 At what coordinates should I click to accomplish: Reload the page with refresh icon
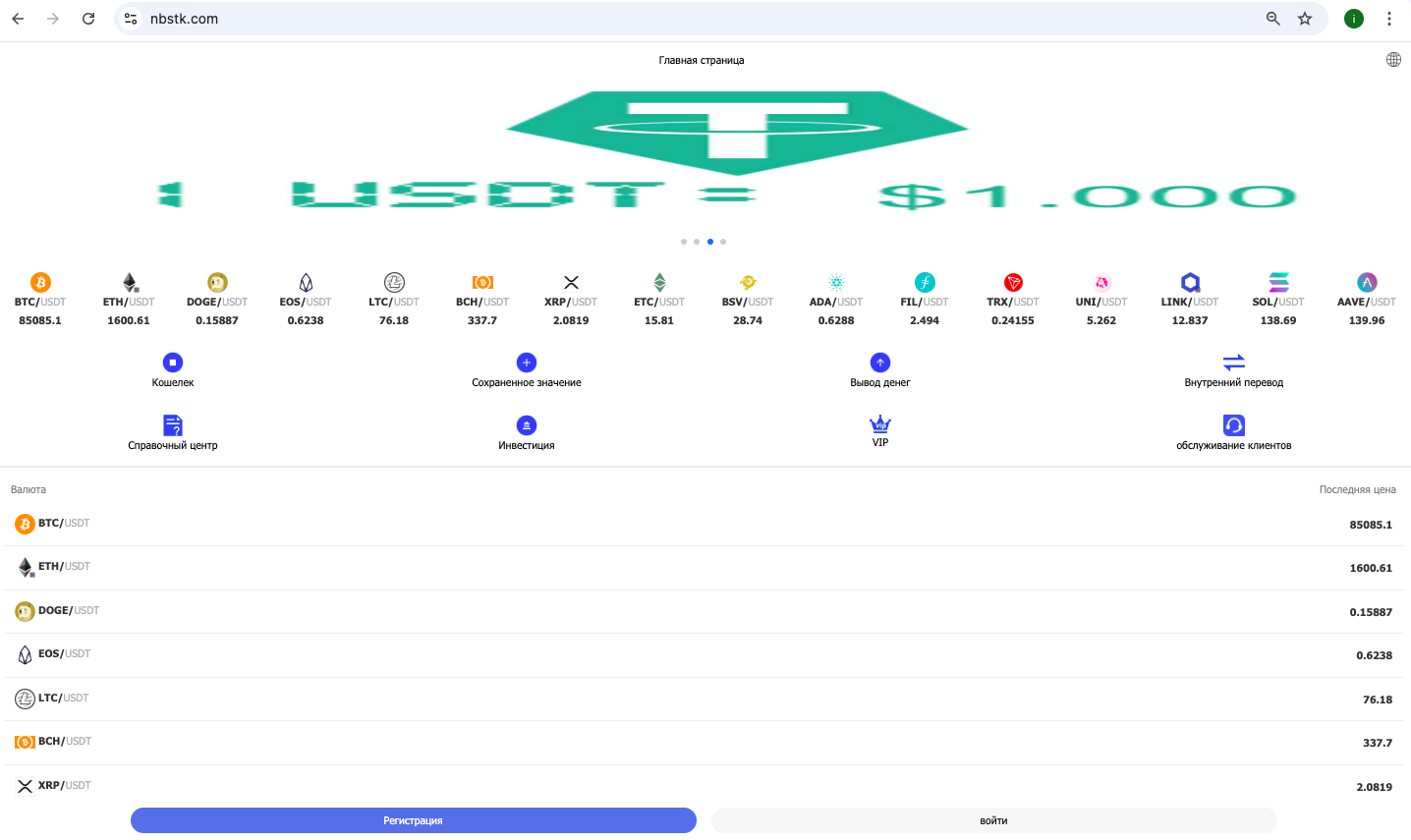(x=88, y=19)
